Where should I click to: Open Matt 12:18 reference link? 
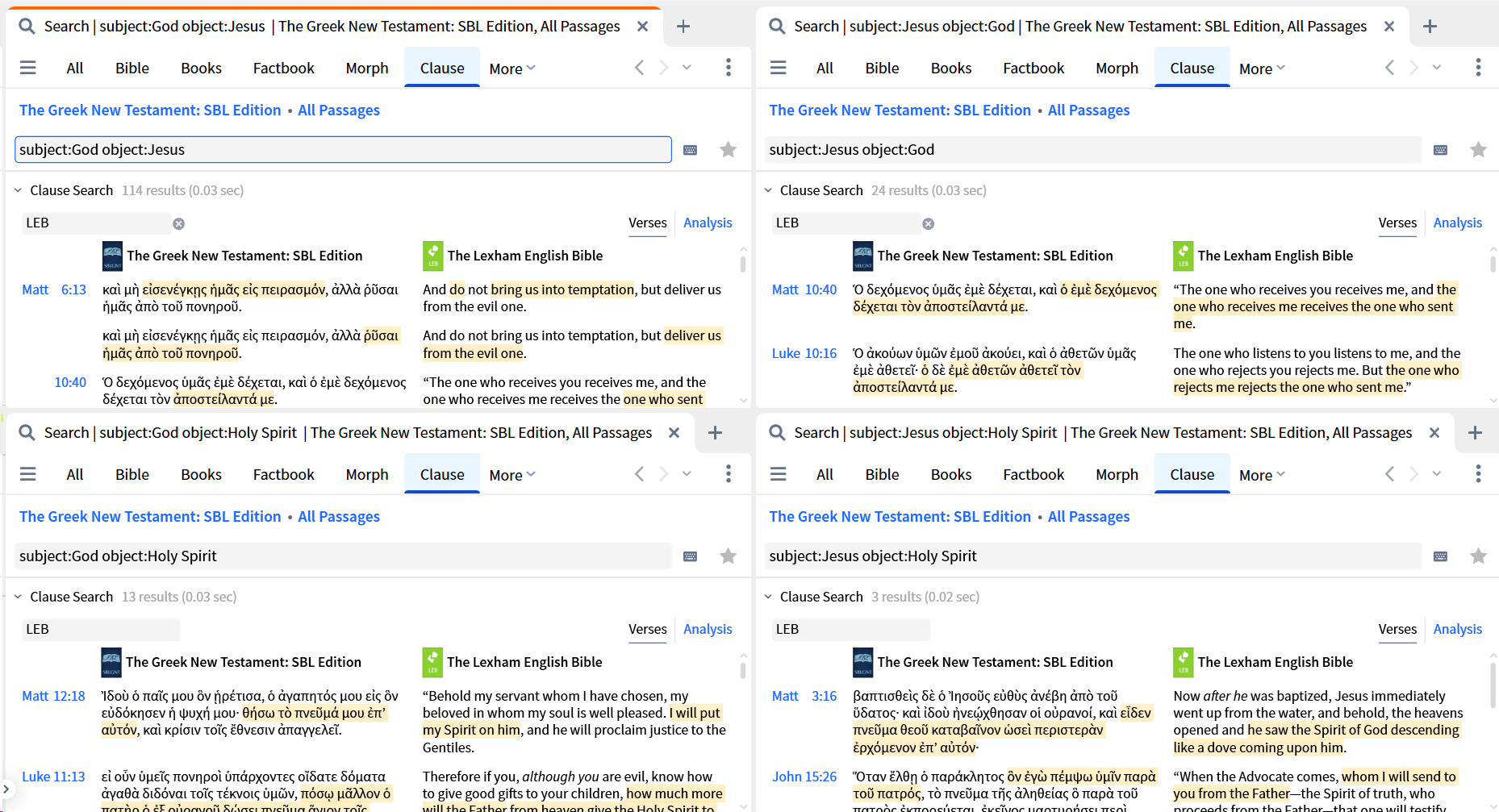[x=53, y=696]
